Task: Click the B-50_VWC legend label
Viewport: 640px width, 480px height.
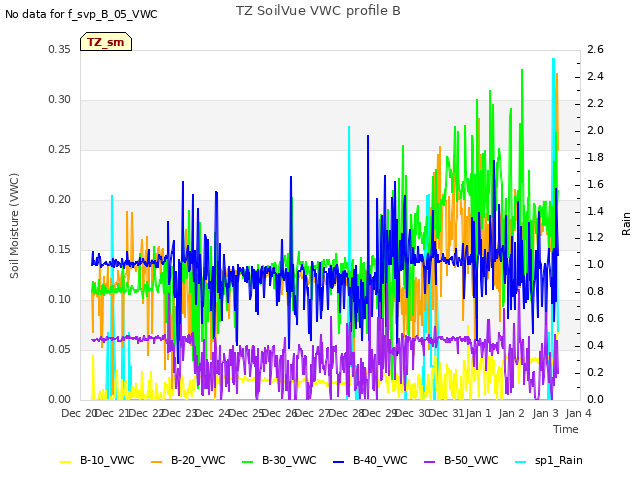Action: tap(471, 460)
